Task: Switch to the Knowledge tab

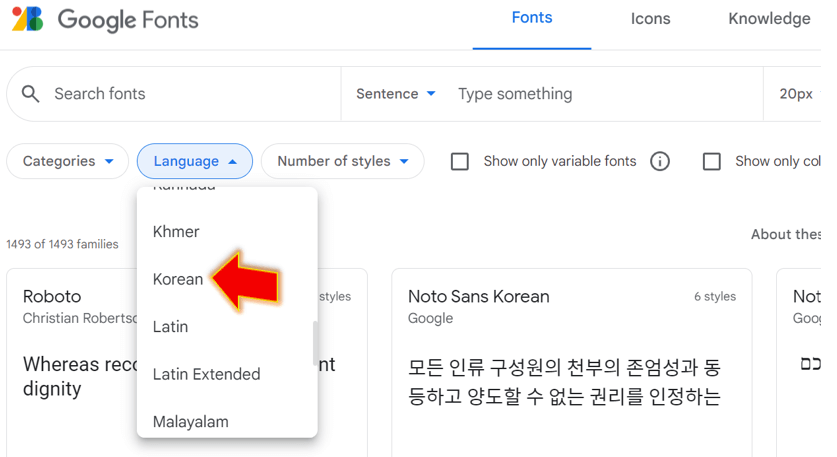Action: [769, 19]
